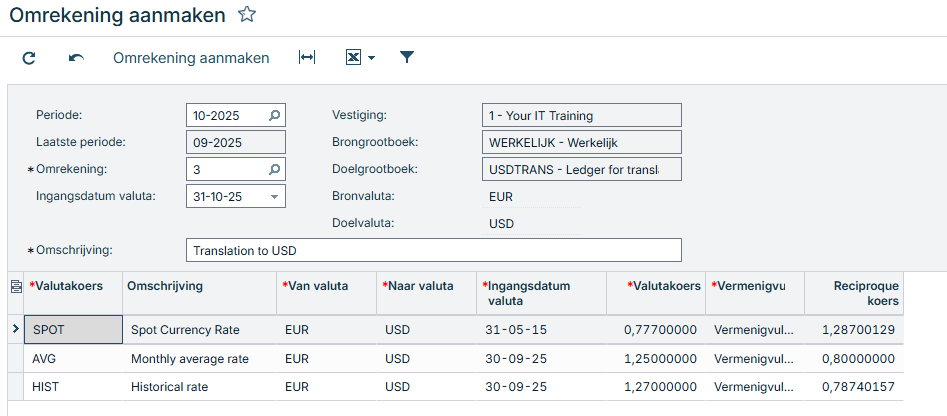Click the fit-to-width columns icon
This screenshot has height=416, width=947.
point(307,58)
